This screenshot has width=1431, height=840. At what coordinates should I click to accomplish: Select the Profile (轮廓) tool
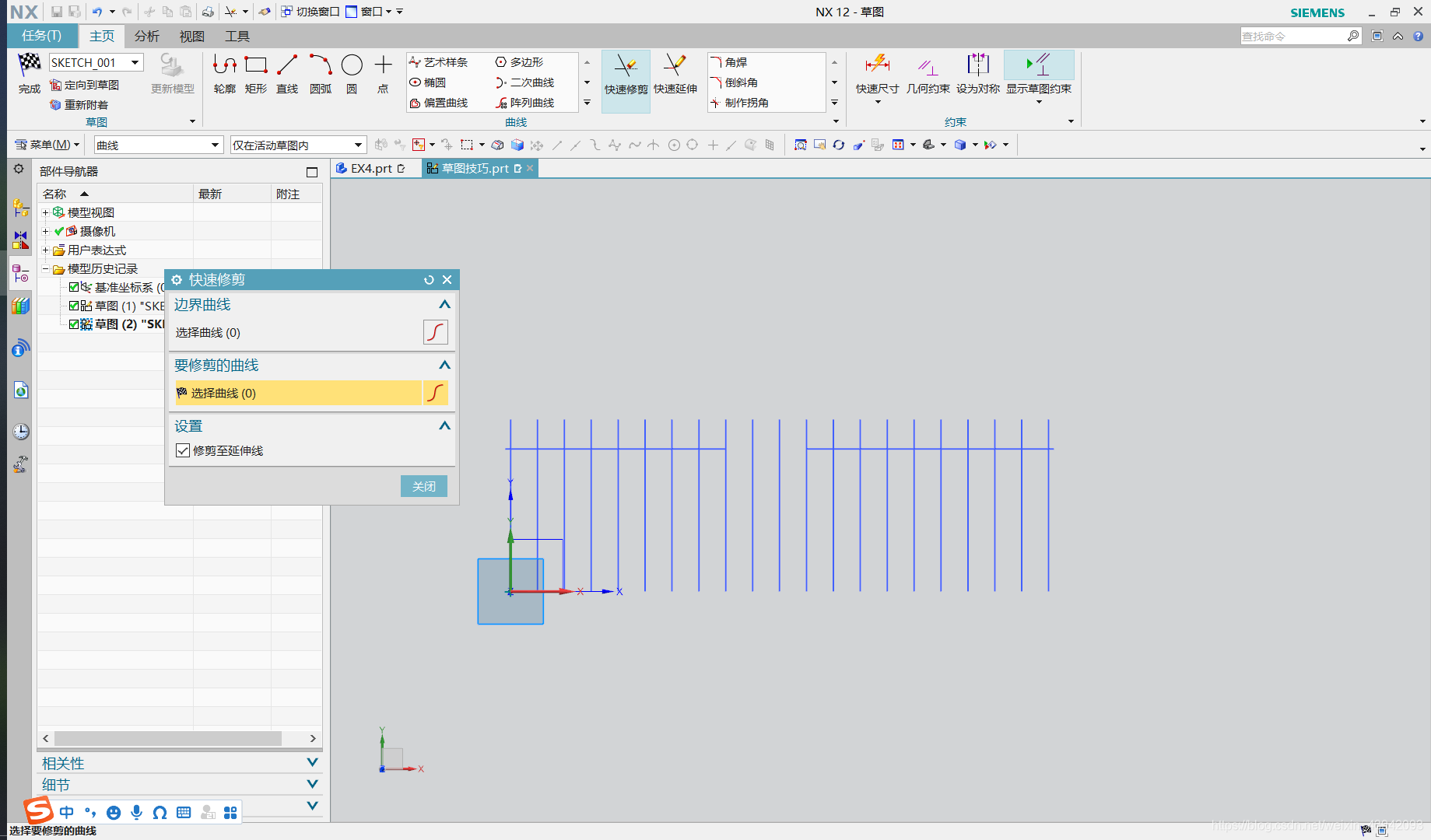[x=225, y=74]
